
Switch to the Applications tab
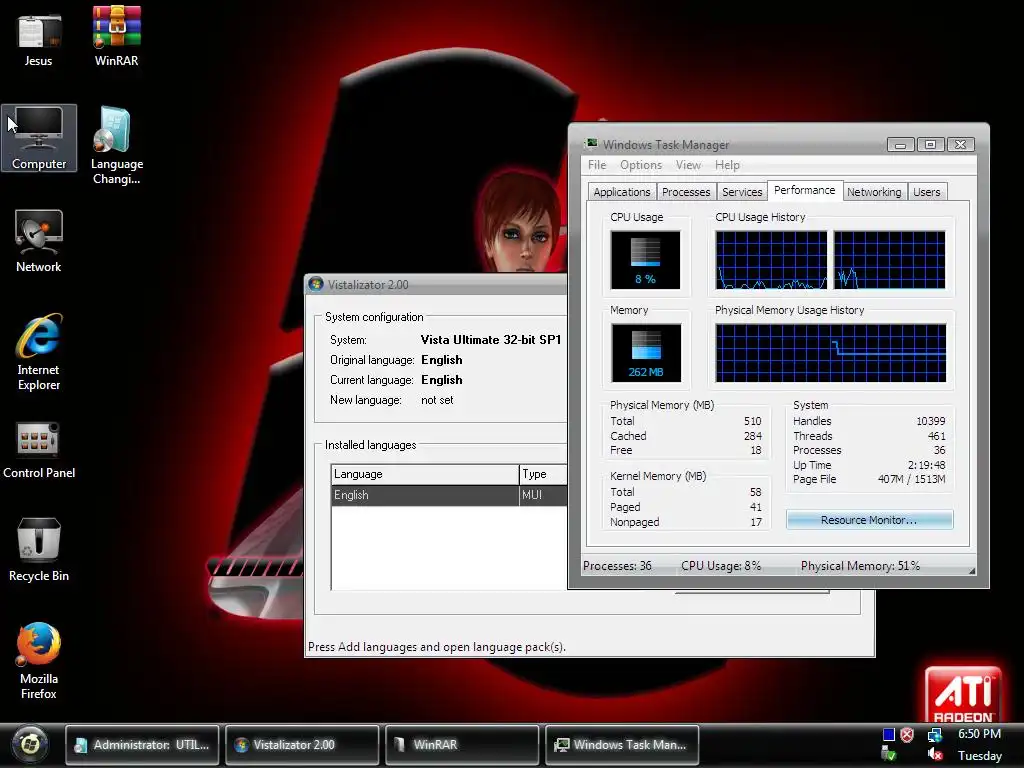(622, 192)
